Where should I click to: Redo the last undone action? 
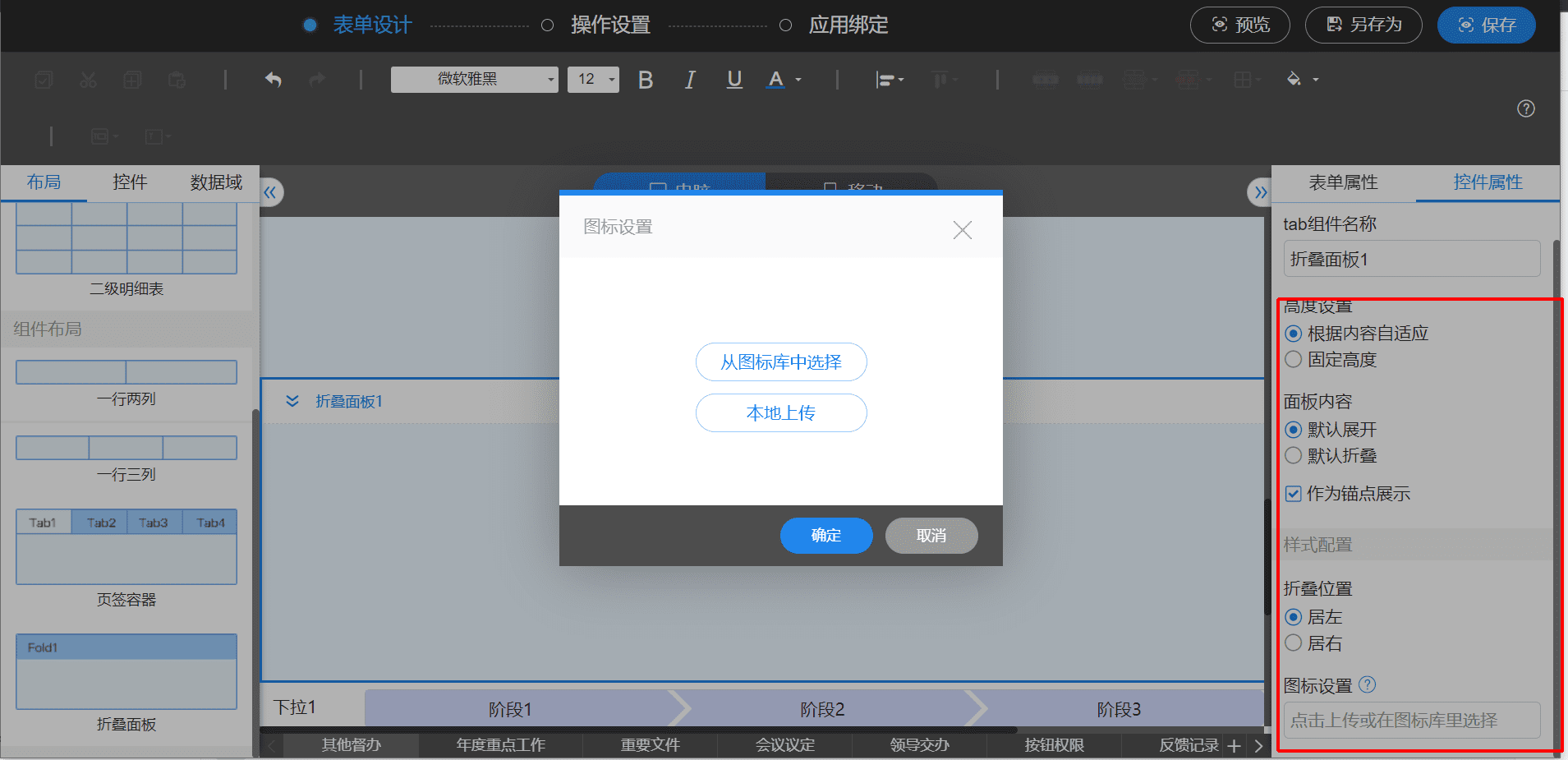tap(317, 80)
